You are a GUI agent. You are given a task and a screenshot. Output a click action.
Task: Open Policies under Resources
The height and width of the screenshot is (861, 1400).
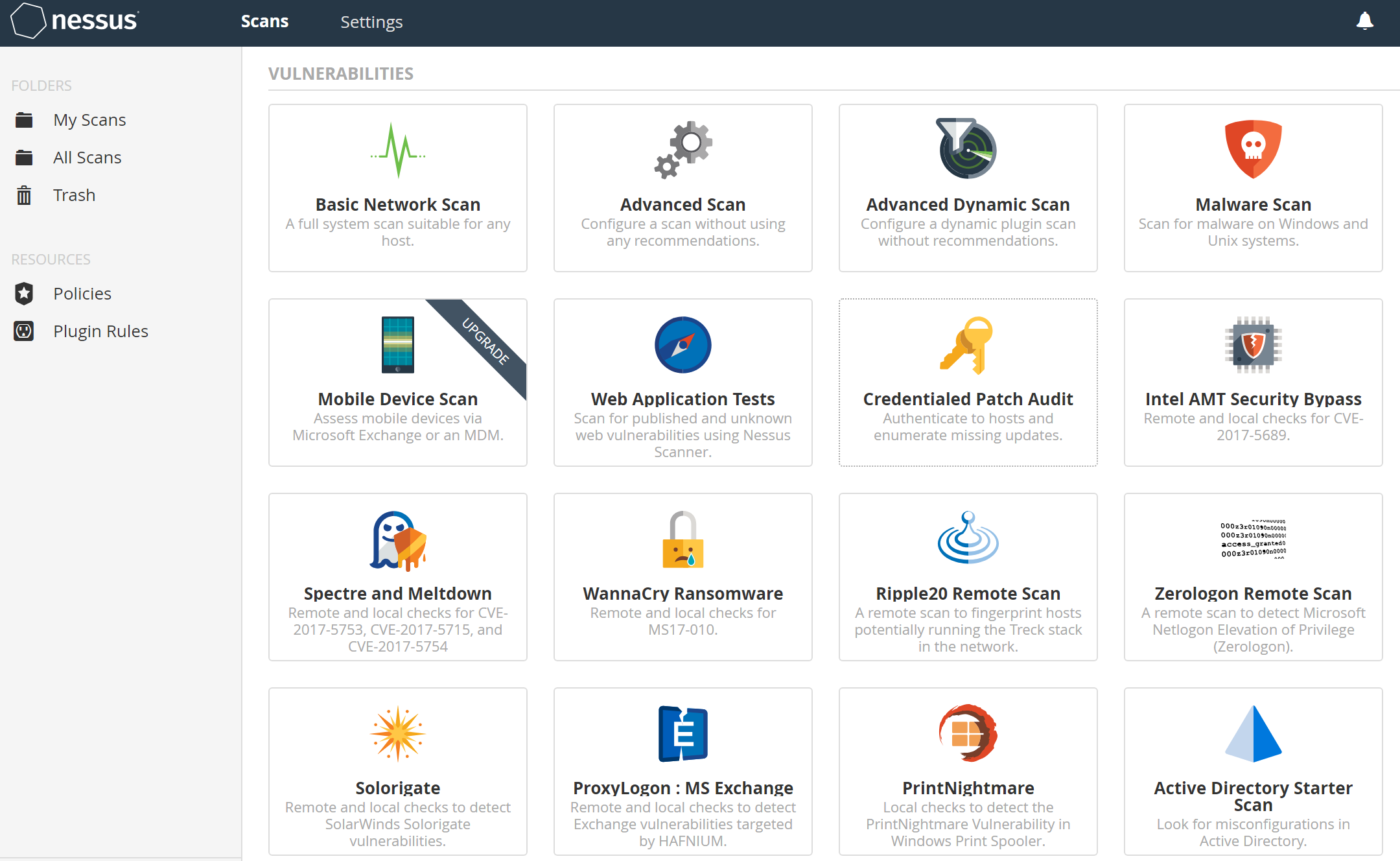tap(82, 294)
